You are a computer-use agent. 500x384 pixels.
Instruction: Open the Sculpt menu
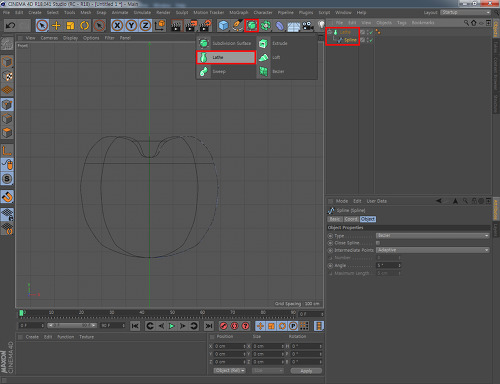182,12
